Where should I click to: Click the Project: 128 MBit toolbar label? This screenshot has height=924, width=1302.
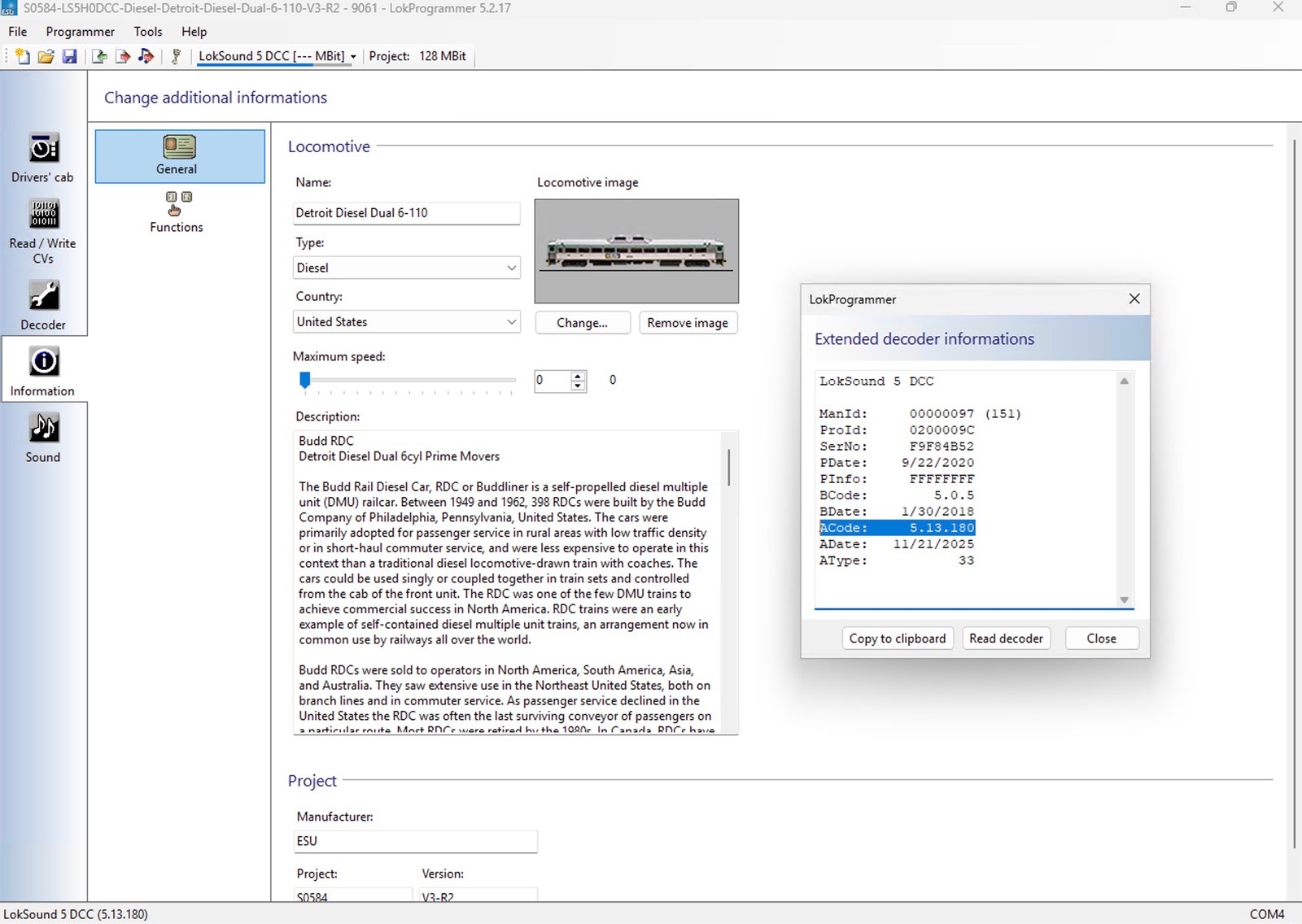pos(417,56)
